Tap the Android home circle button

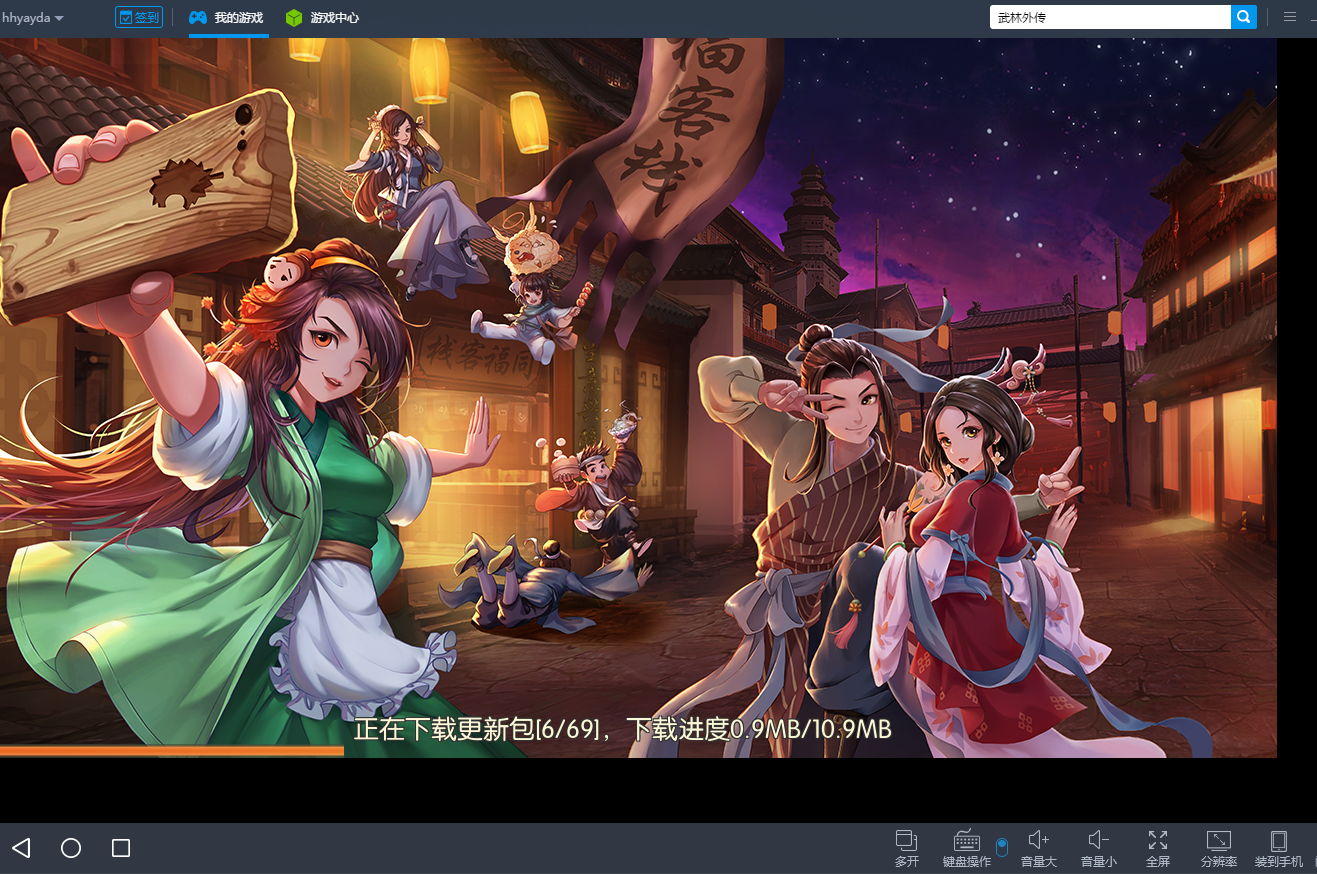click(71, 848)
